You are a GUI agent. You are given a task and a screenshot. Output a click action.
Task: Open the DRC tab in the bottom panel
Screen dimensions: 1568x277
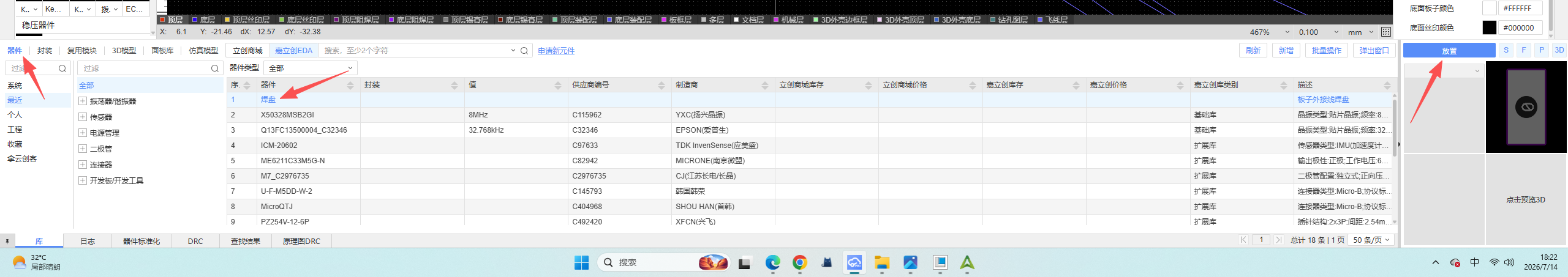pyautogui.click(x=195, y=241)
